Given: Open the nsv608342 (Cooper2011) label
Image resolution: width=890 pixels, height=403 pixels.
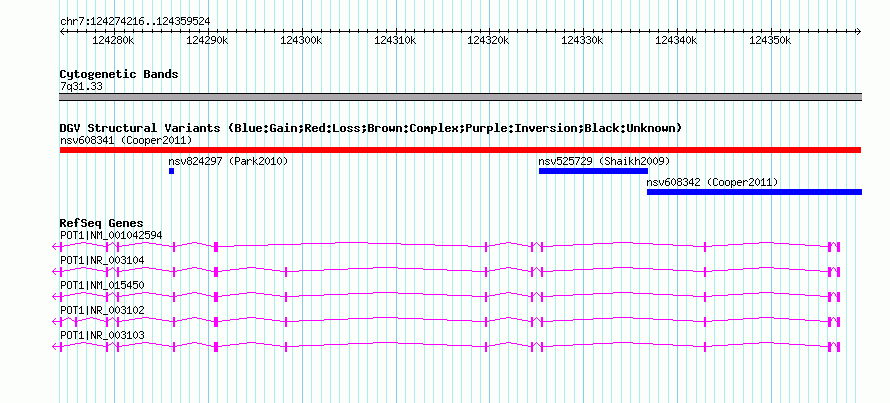Looking at the screenshot, I should point(712,182).
